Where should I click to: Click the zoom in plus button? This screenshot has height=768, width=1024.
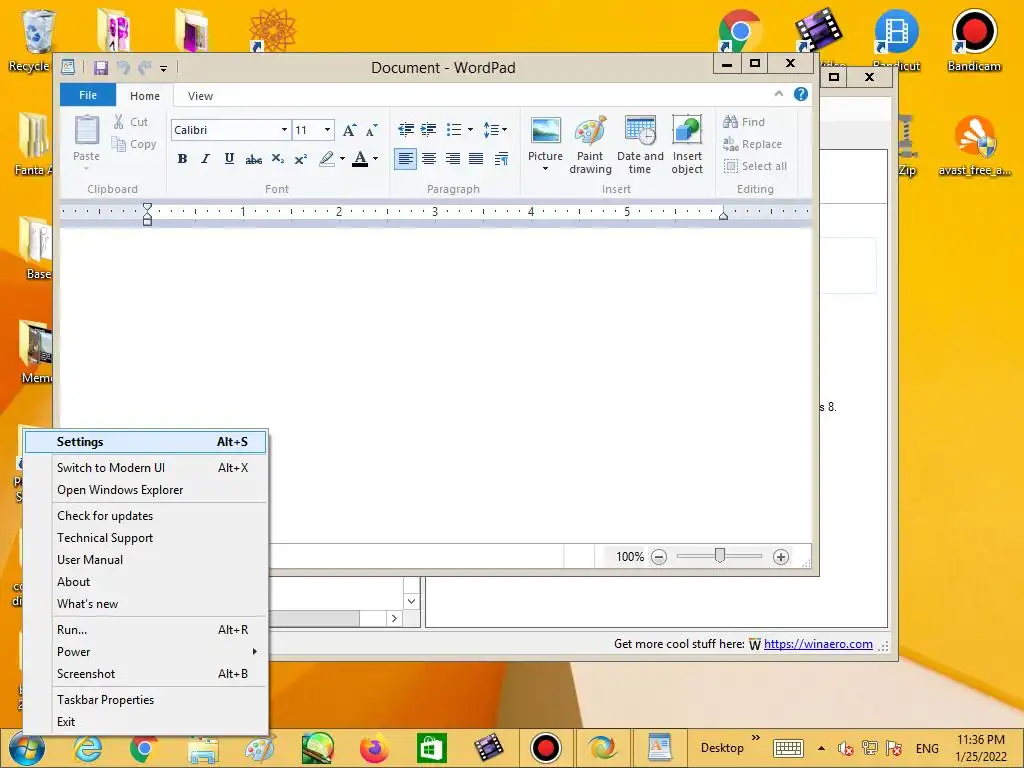point(781,557)
